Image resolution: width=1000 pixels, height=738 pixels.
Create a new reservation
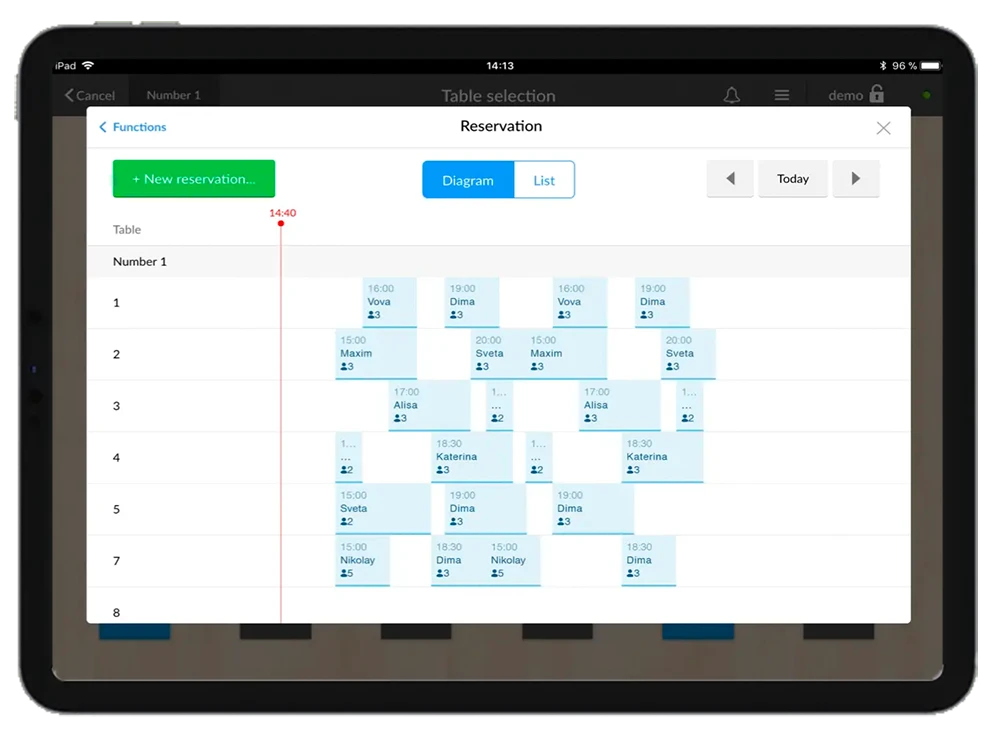[x=194, y=179]
